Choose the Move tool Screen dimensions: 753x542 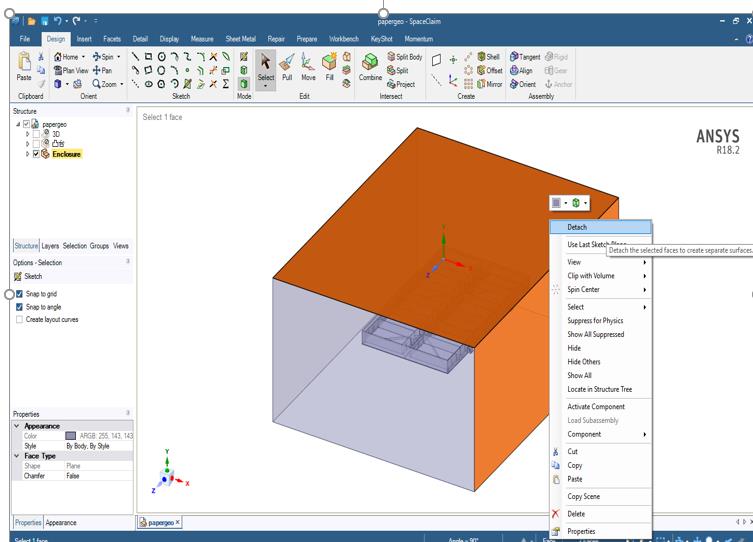tap(308, 67)
